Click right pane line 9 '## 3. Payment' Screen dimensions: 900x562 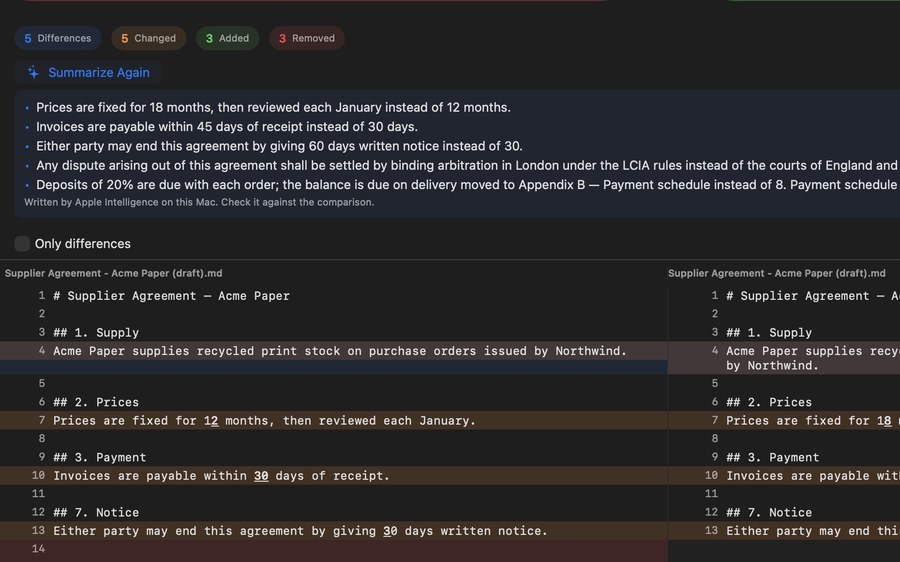[773, 457]
